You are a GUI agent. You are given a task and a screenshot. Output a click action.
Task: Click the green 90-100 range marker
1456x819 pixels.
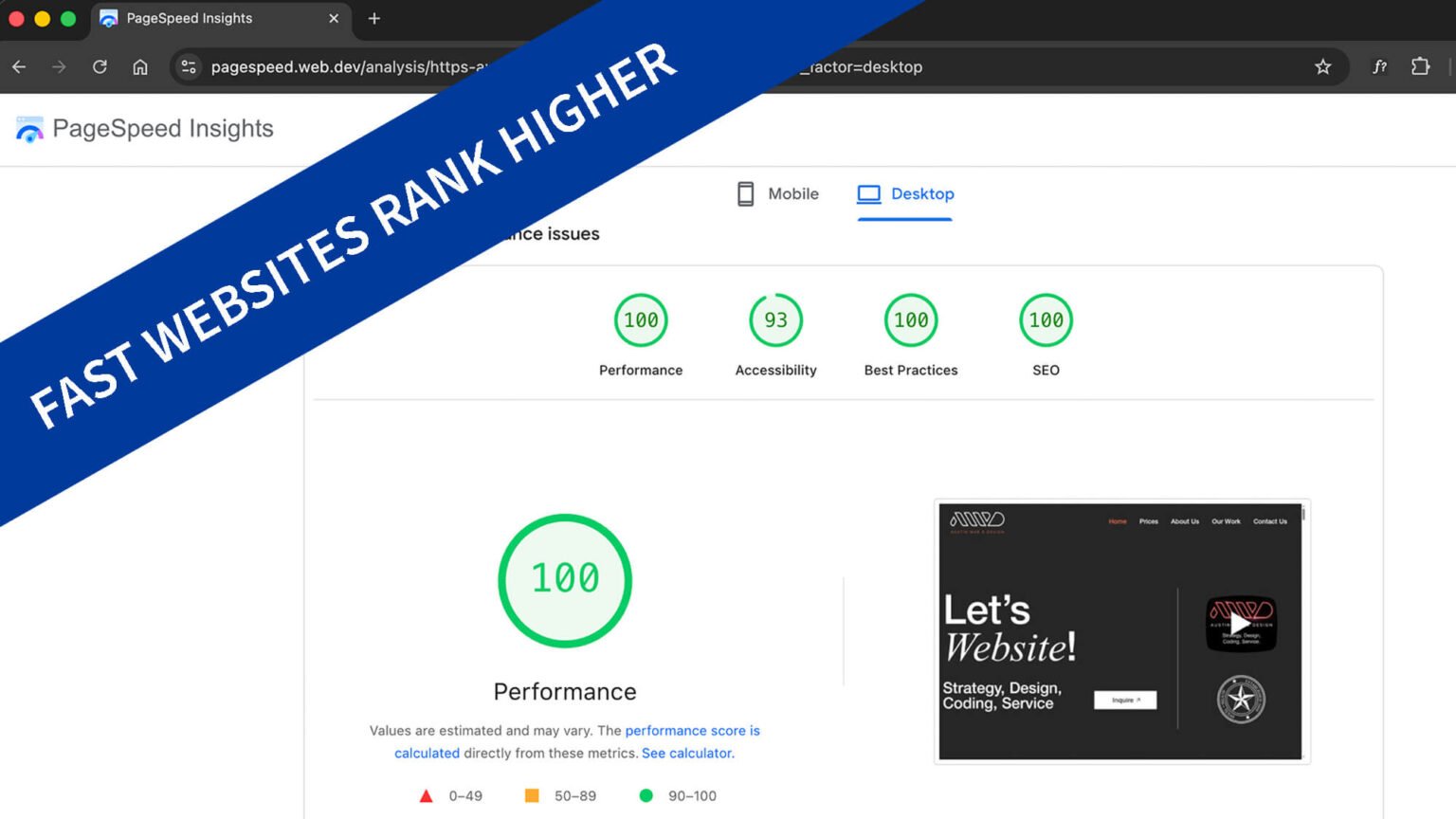pos(646,796)
